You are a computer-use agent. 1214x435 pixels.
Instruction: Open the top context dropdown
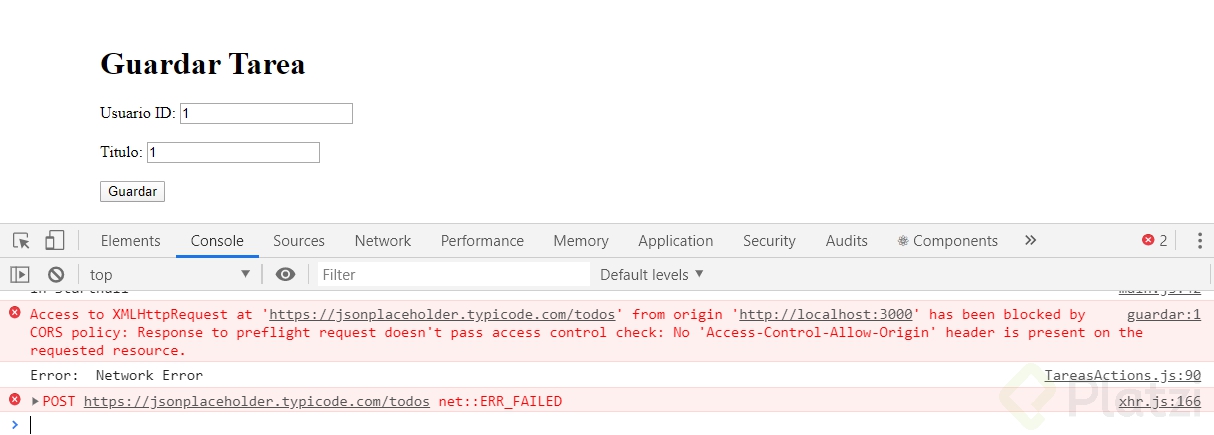click(x=170, y=274)
